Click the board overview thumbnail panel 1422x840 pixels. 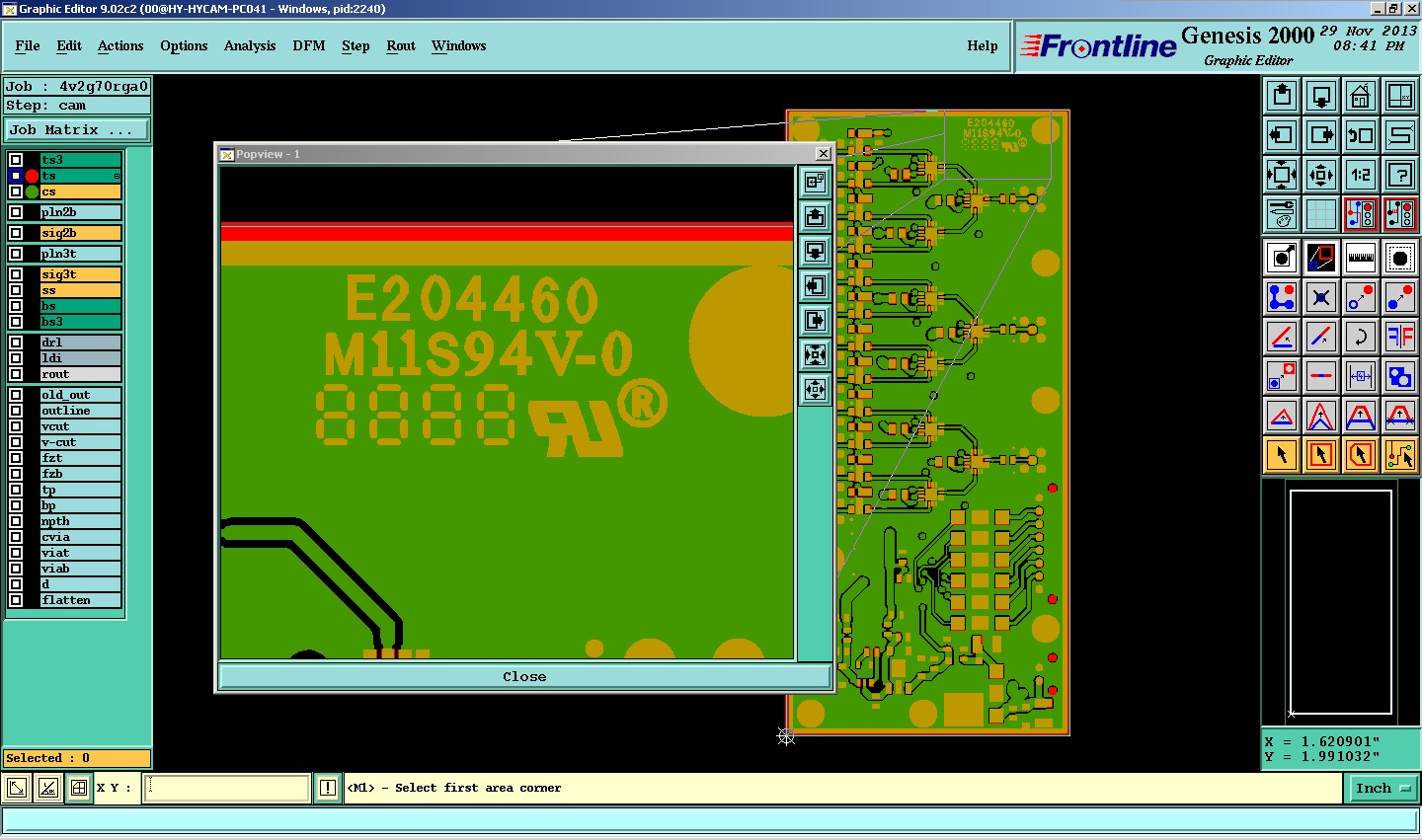coord(1341,602)
